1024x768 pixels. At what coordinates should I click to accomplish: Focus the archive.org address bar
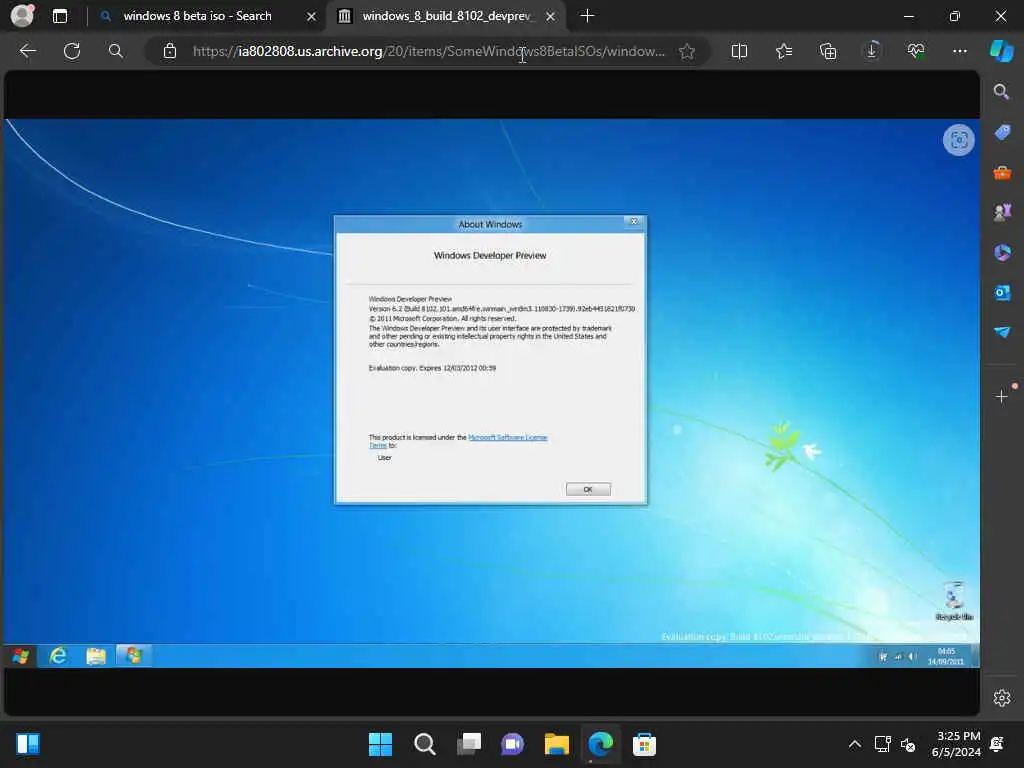pos(428,51)
